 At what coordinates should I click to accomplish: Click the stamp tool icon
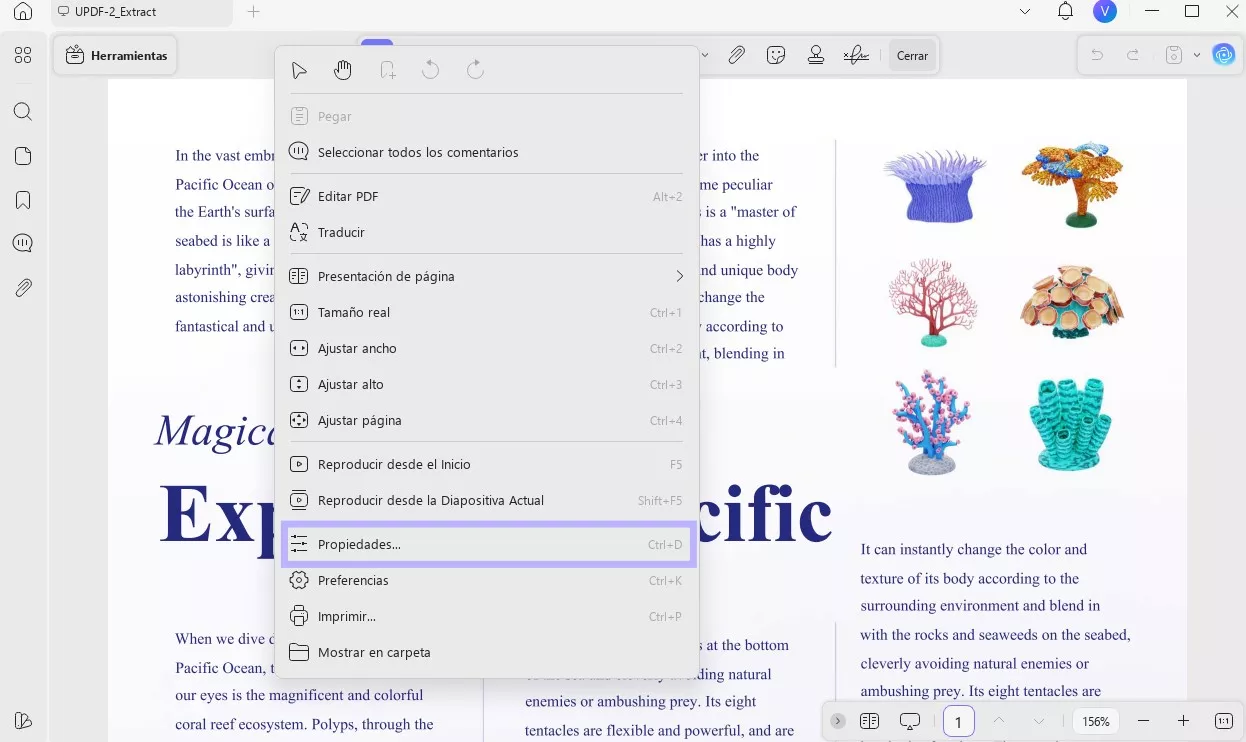coord(816,56)
